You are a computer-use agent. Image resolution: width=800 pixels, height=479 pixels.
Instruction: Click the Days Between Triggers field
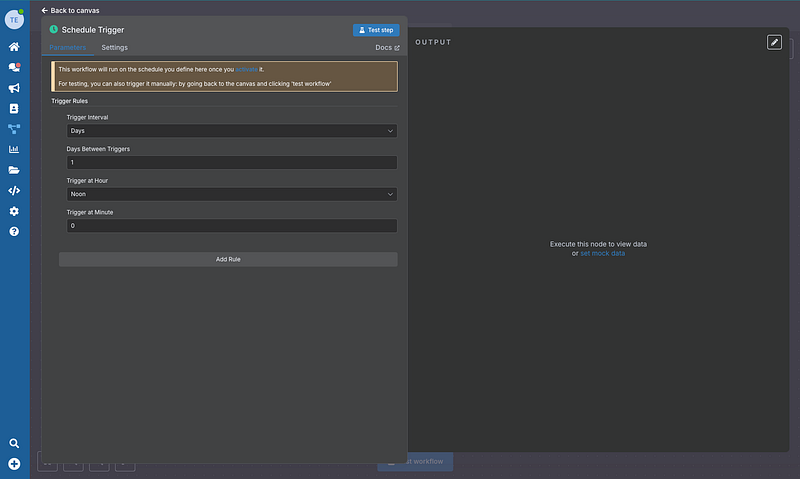pos(231,162)
